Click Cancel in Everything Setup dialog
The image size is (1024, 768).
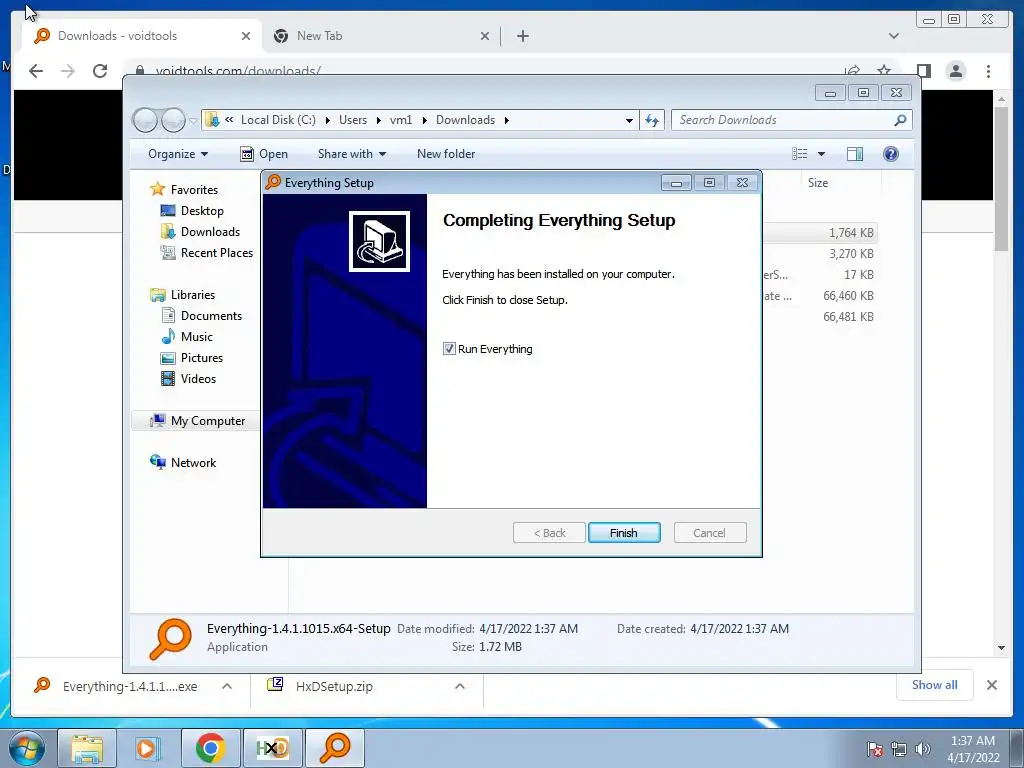709,533
